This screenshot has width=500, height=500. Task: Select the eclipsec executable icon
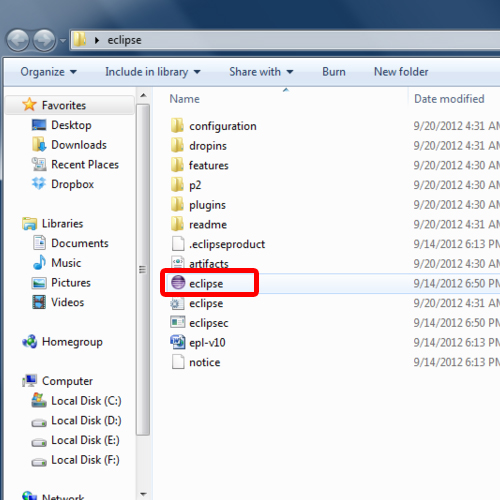pos(177,322)
